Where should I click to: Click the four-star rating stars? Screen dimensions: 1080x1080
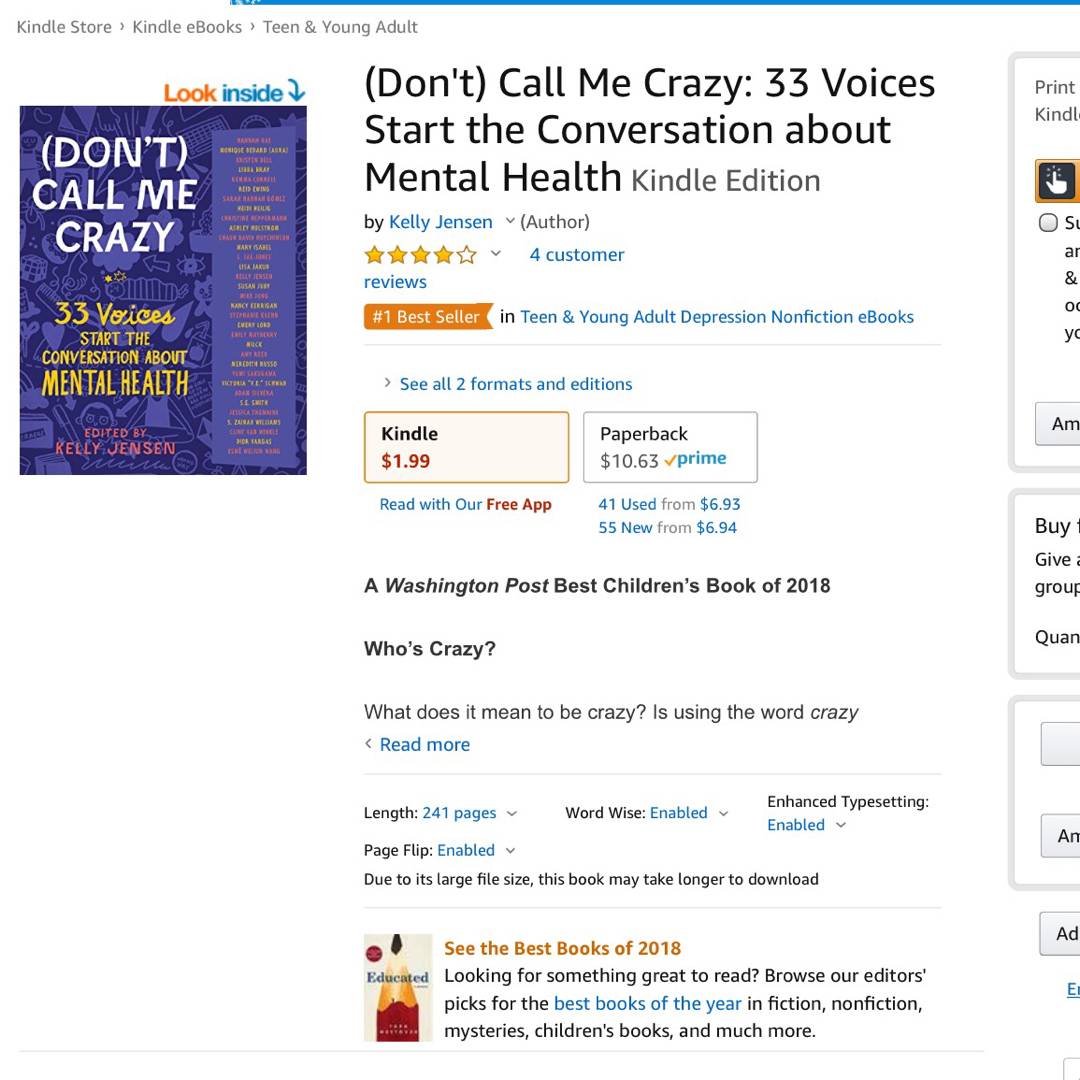tap(420, 255)
